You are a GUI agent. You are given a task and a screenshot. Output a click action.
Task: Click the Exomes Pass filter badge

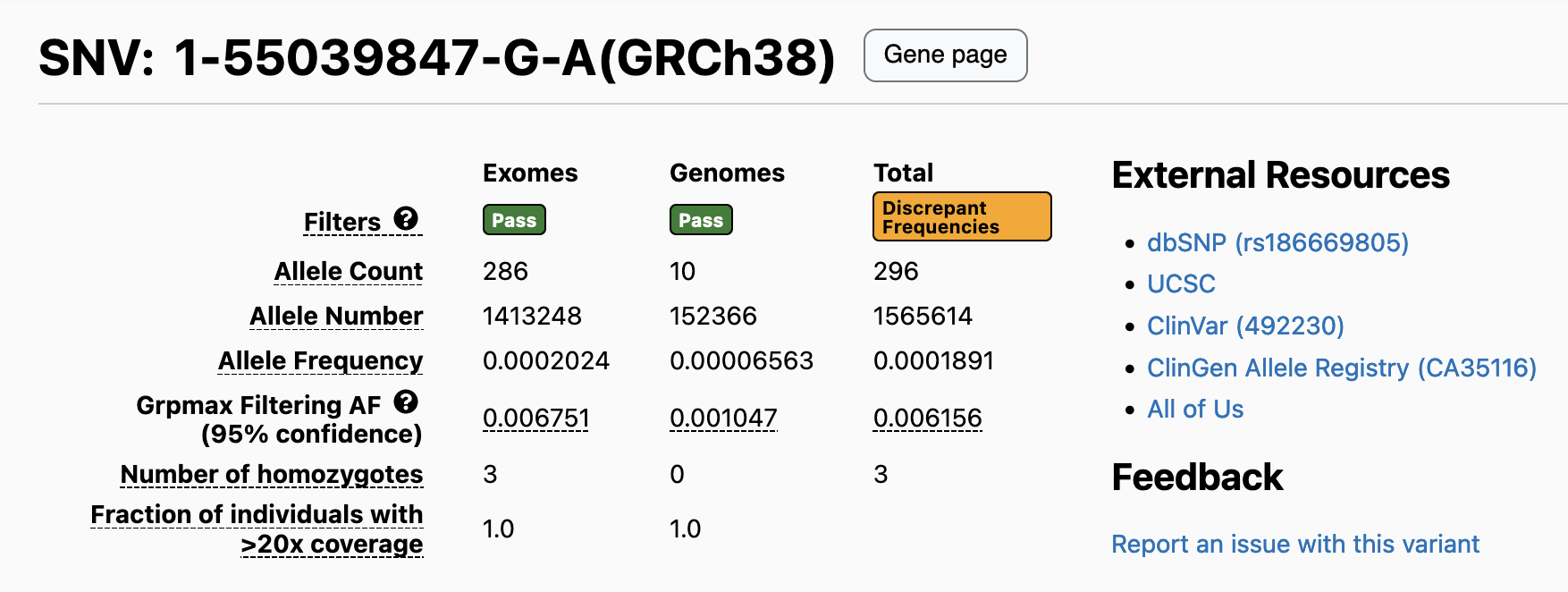(x=514, y=220)
